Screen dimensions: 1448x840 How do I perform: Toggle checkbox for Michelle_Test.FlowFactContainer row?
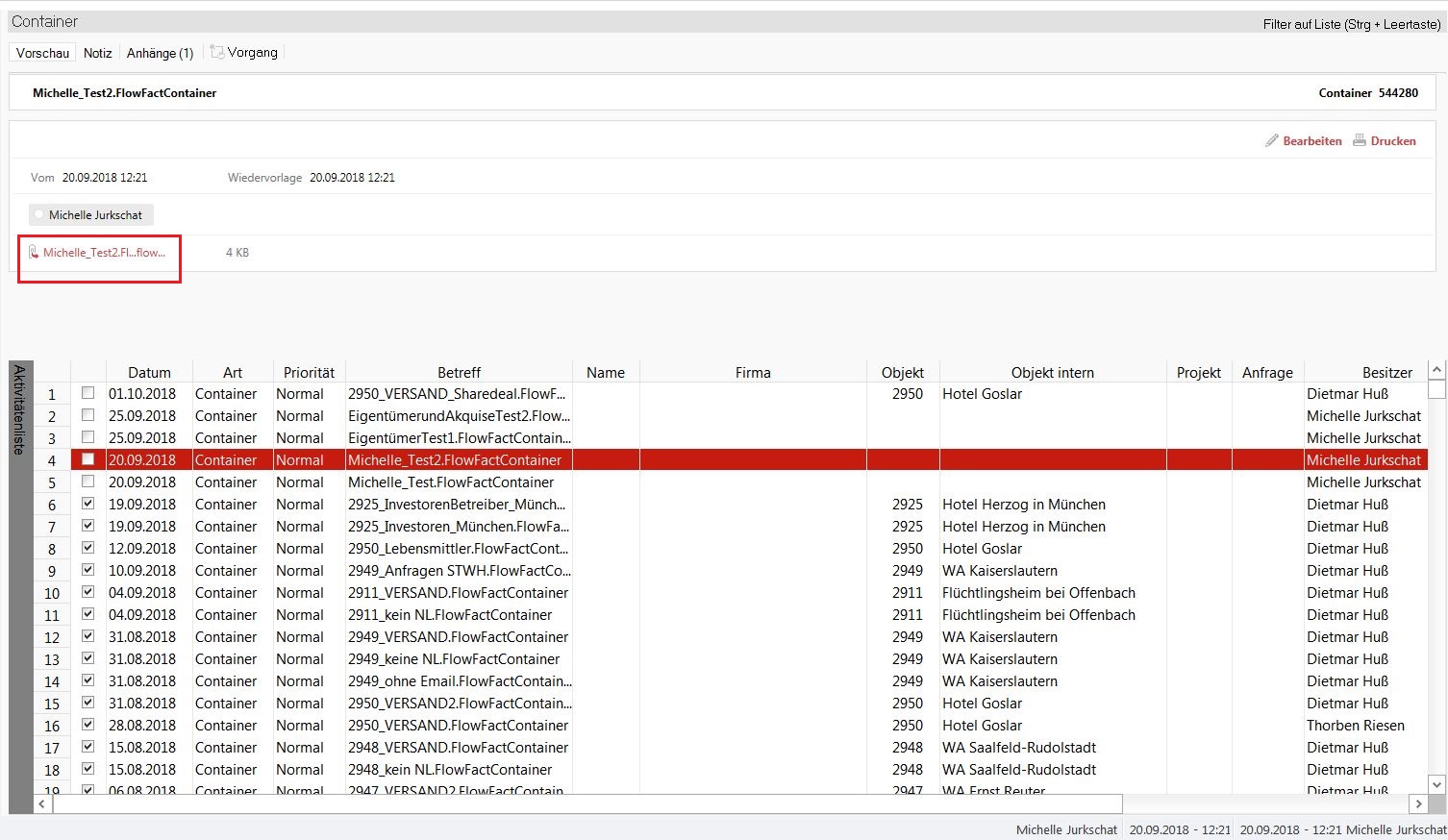tap(88, 482)
